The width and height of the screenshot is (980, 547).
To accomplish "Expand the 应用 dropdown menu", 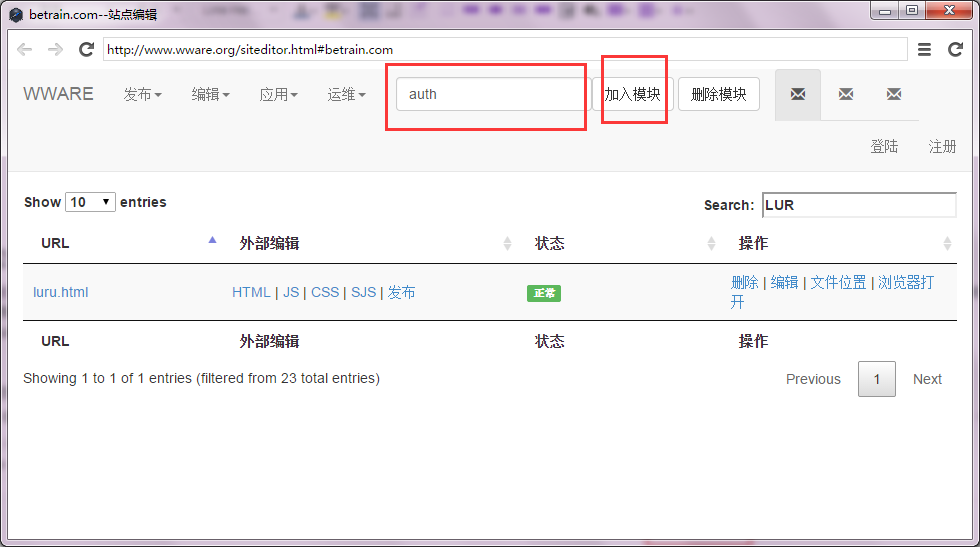I will [x=279, y=94].
